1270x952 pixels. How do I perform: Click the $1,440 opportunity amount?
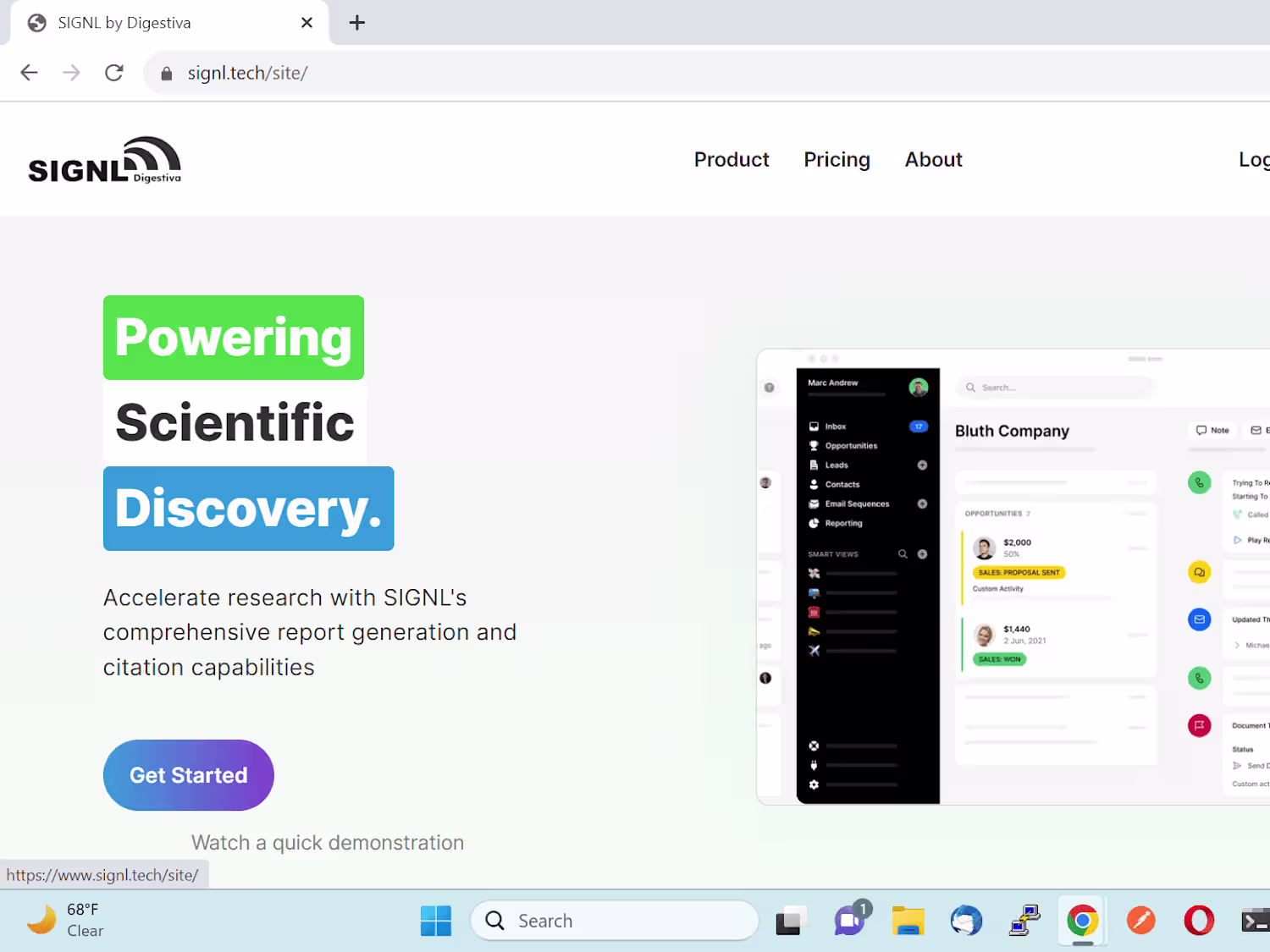pos(1017,629)
